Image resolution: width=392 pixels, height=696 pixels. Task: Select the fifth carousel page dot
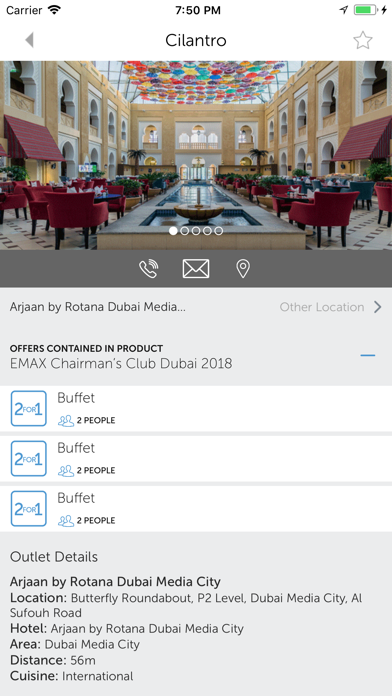coord(218,231)
